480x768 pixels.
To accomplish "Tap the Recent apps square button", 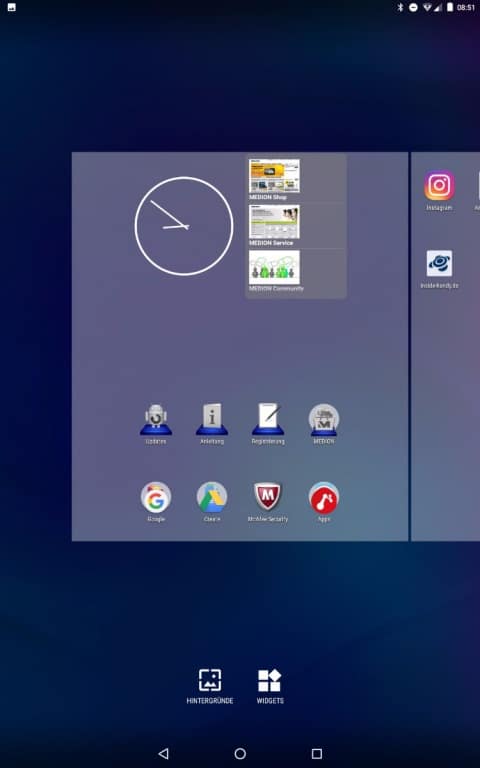I will [x=317, y=753].
